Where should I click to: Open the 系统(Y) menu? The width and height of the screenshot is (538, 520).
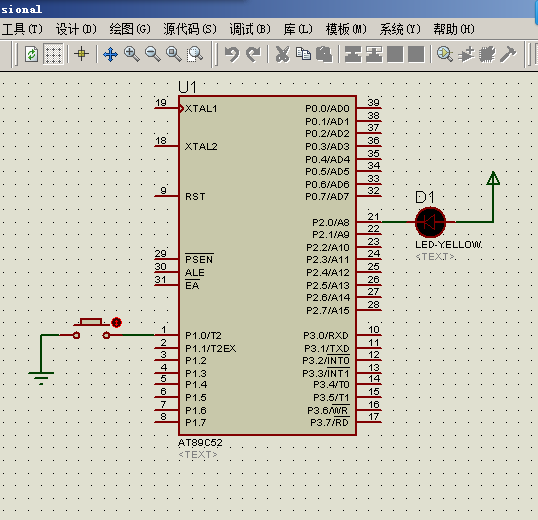[400, 29]
